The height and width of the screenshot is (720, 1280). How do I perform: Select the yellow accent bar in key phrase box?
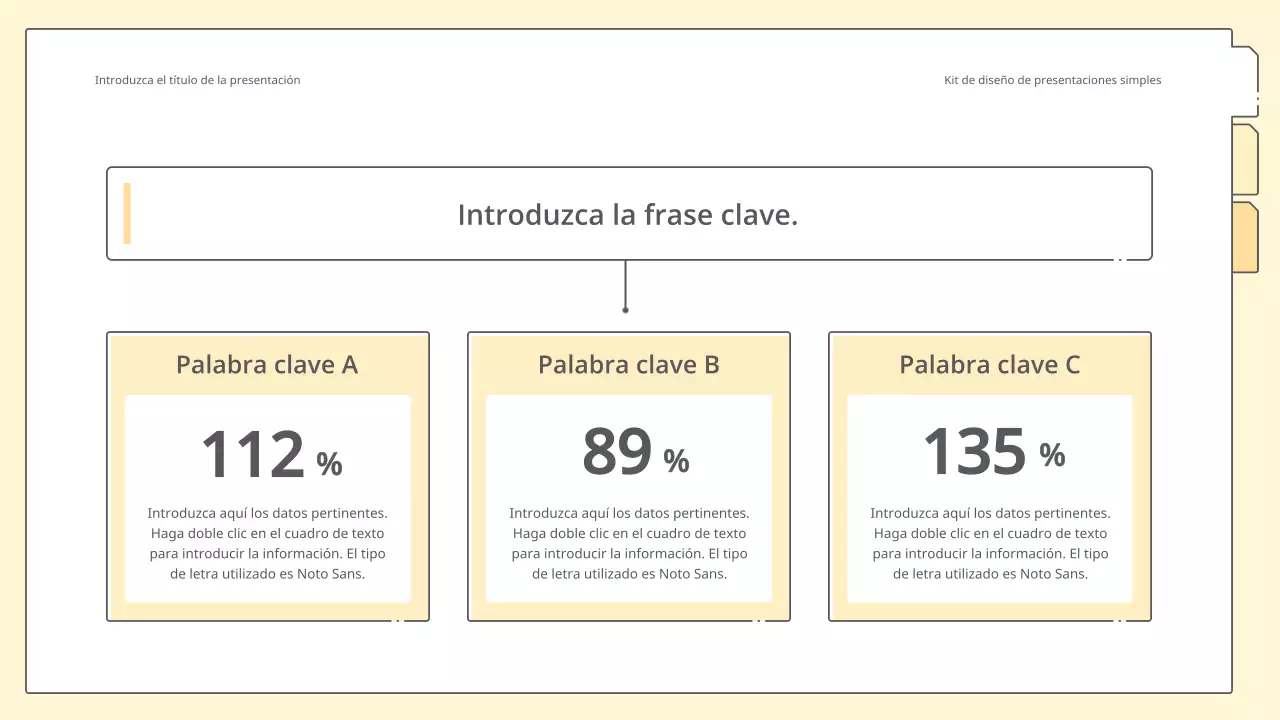point(127,213)
